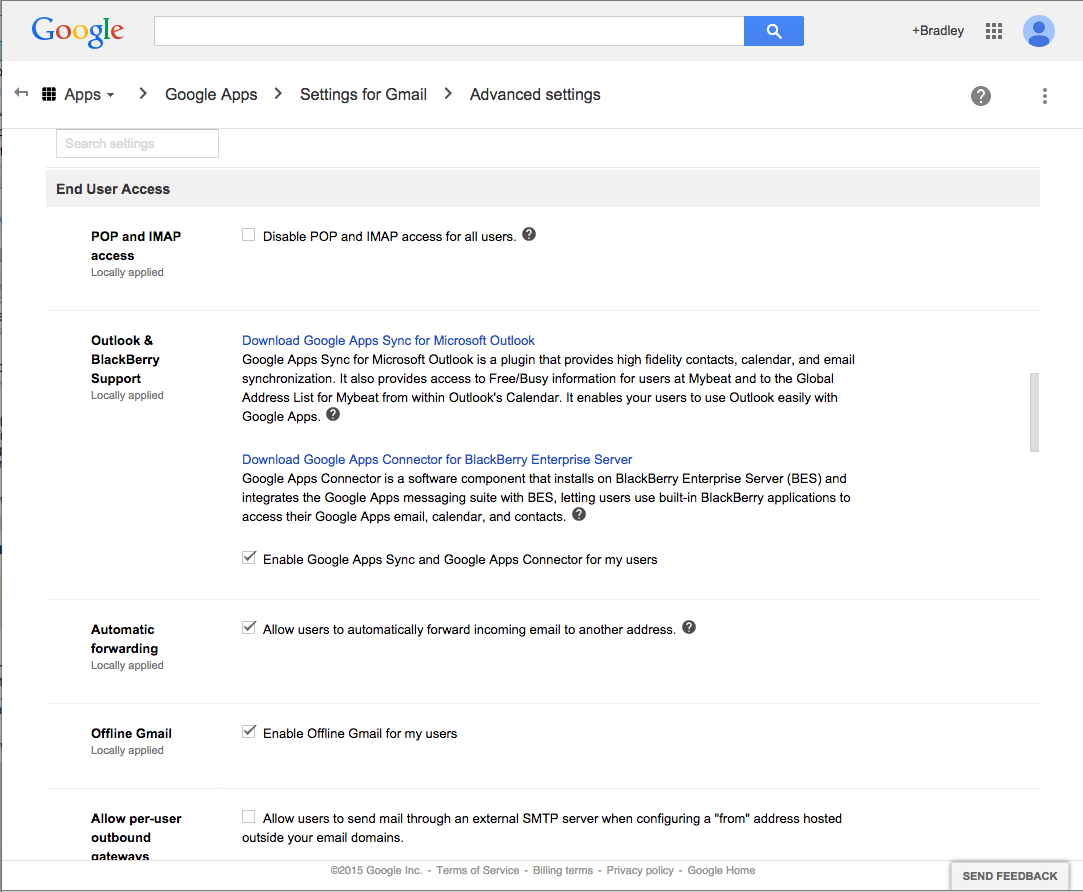The height and width of the screenshot is (892, 1083).
Task: Uncheck Enable Google Apps Sync and Connector
Action: [x=249, y=558]
